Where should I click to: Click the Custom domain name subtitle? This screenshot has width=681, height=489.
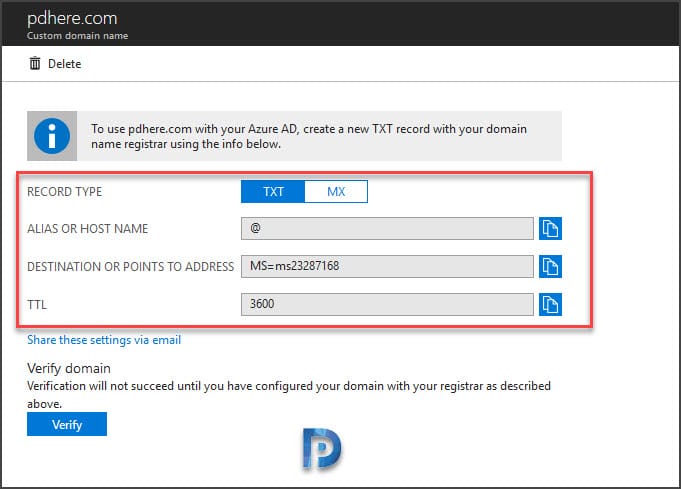click(77, 36)
